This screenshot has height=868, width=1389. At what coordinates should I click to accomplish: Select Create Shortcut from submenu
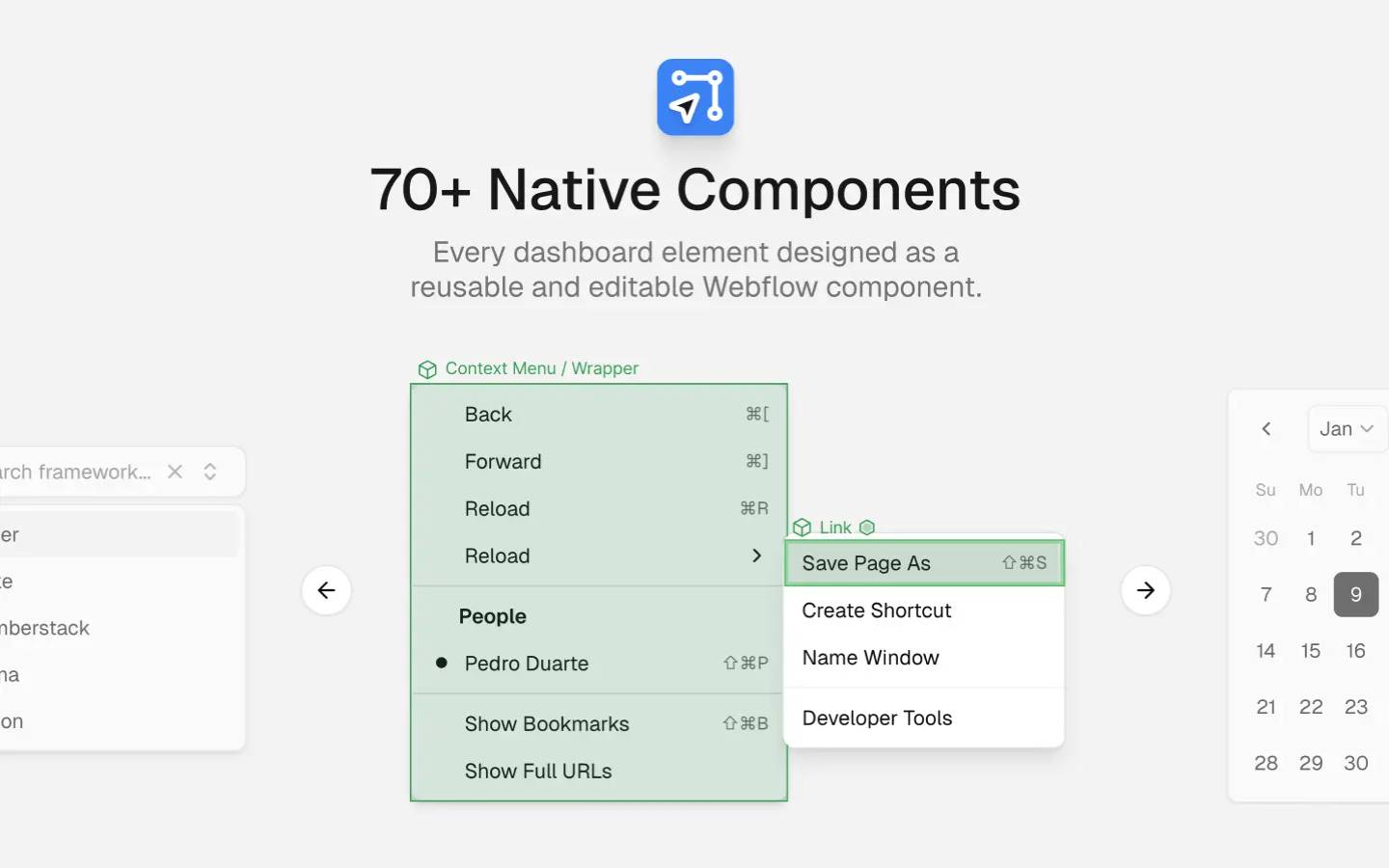pos(876,610)
